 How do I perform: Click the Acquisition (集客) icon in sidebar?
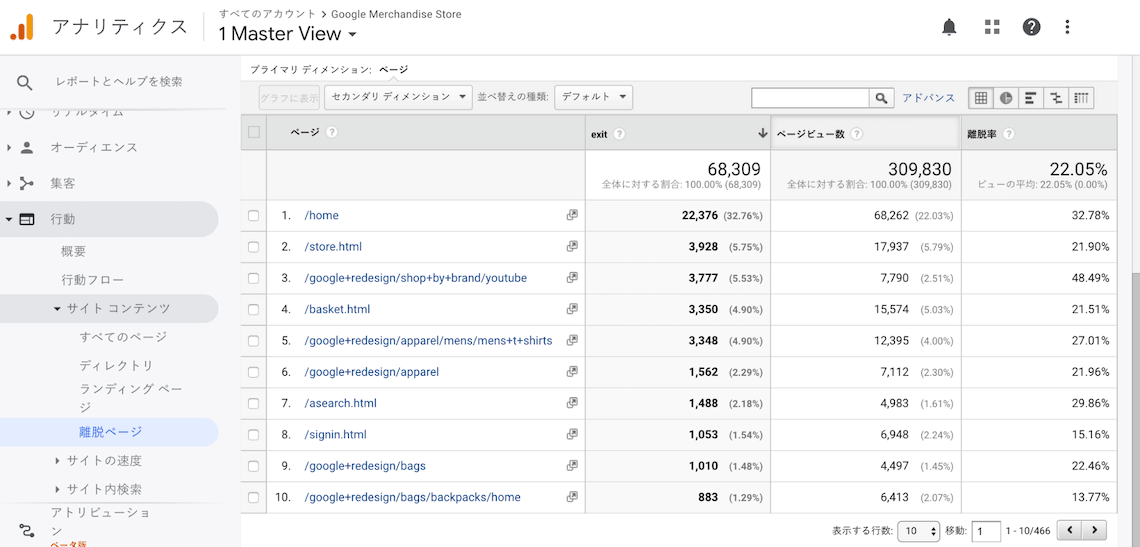coord(27,183)
